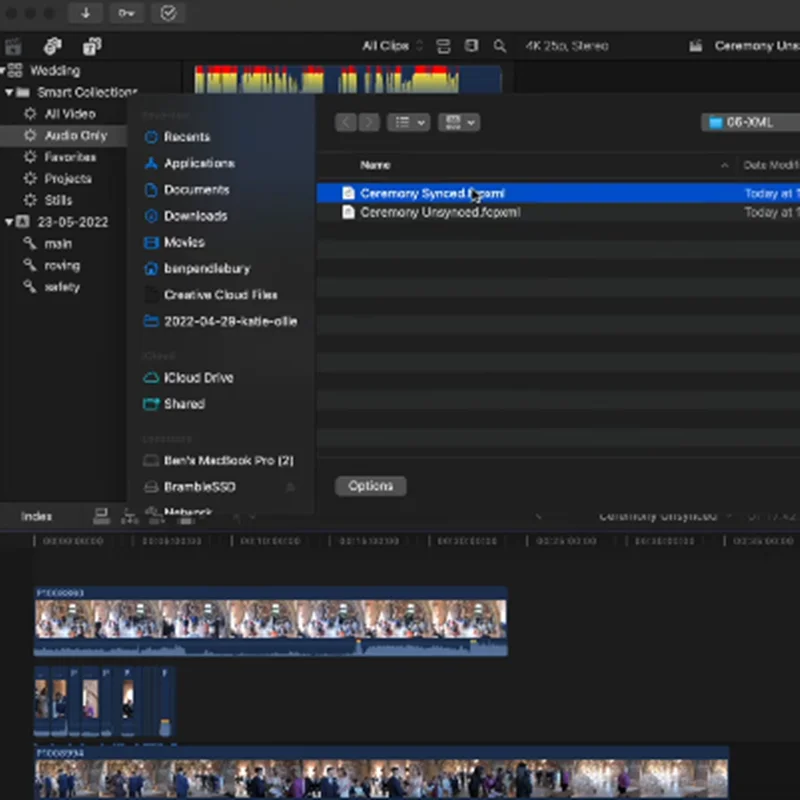
Task: Click the audio waveform filmstrip in the browser
Action: 348,79
